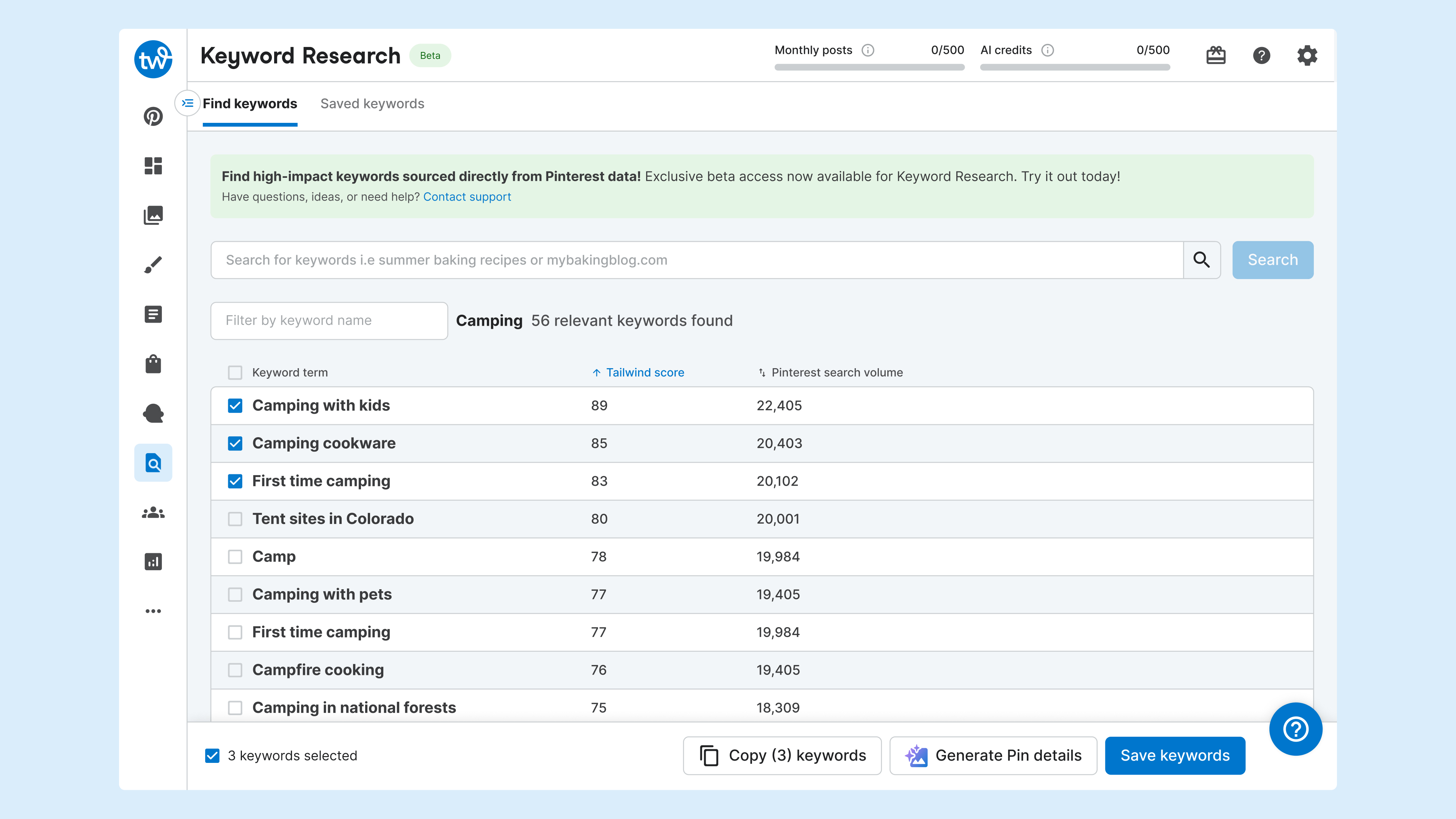Open the design/create brush tool in sidebar
The height and width of the screenshot is (819, 1456).
(153, 265)
